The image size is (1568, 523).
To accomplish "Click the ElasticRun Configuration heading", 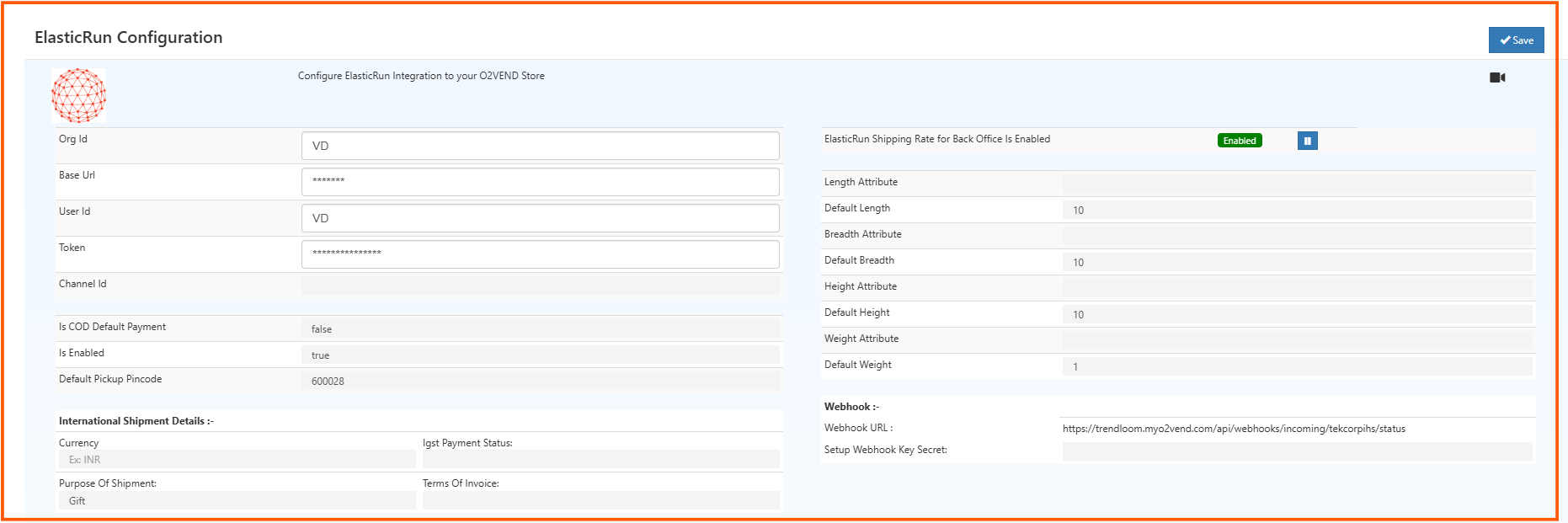I will click(129, 37).
